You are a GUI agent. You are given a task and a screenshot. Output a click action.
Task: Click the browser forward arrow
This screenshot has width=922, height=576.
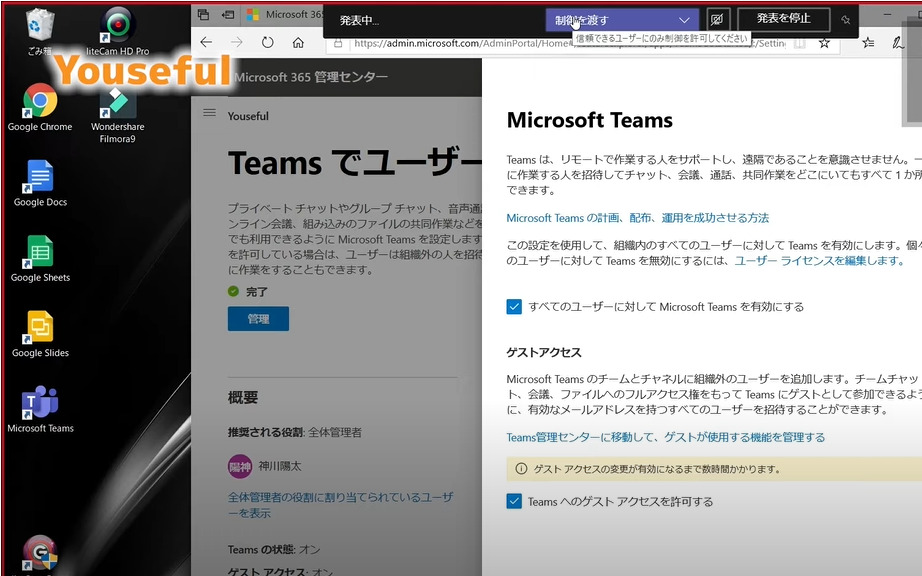236,42
